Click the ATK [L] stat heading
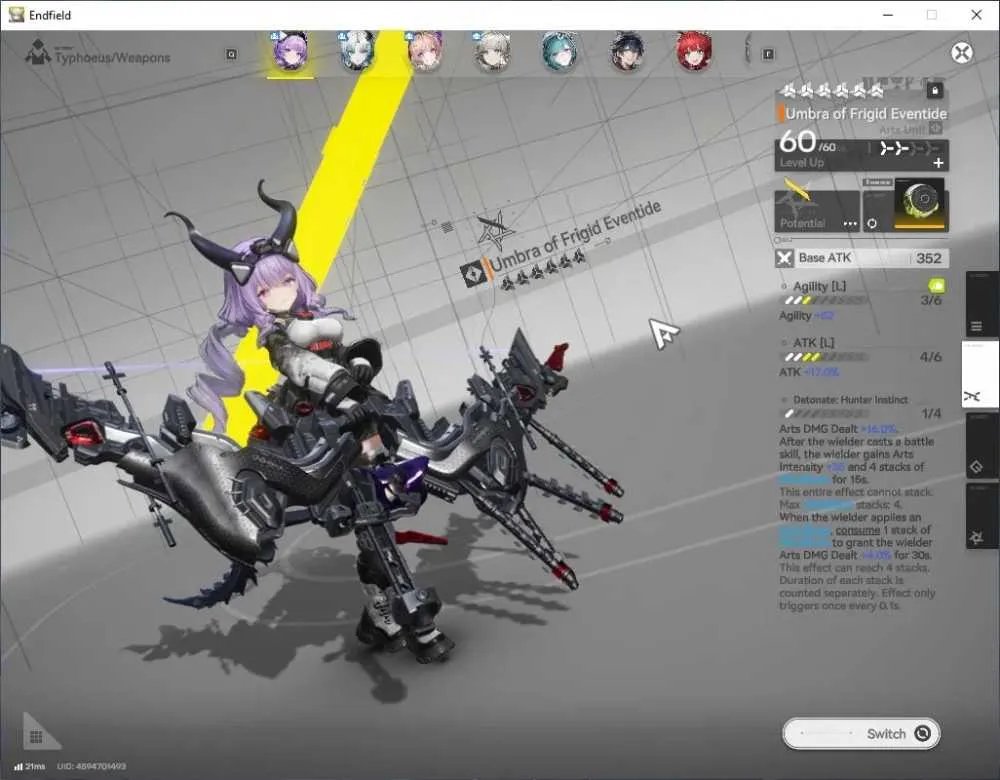Viewport: 1000px width, 780px height. pyautogui.click(x=814, y=342)
